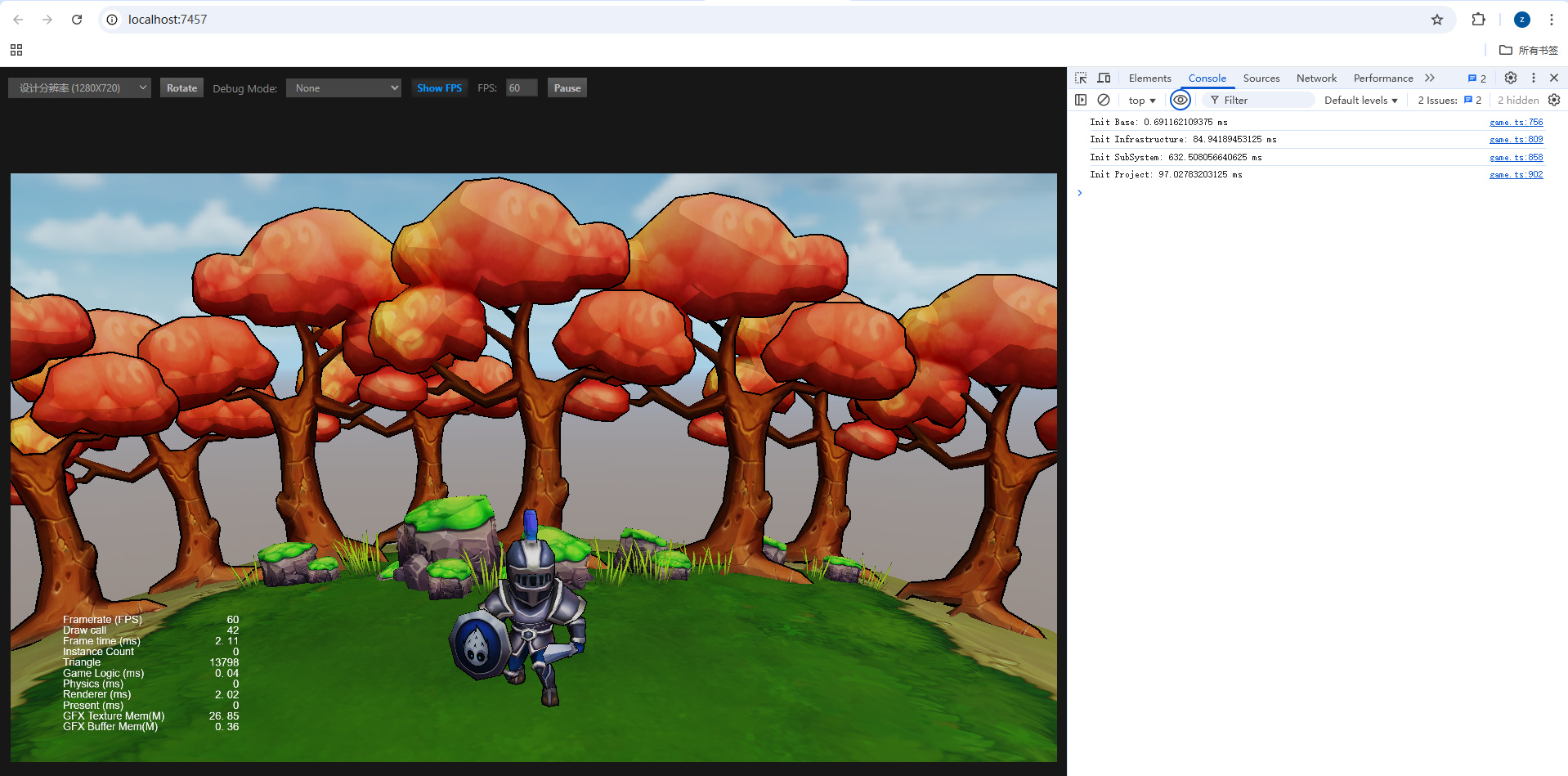Image resolution: width=1568 pixels, height=776 pixels.
Task: Open source link game.ts:902
Action: pyautogui.click(x=1516, y=175)
